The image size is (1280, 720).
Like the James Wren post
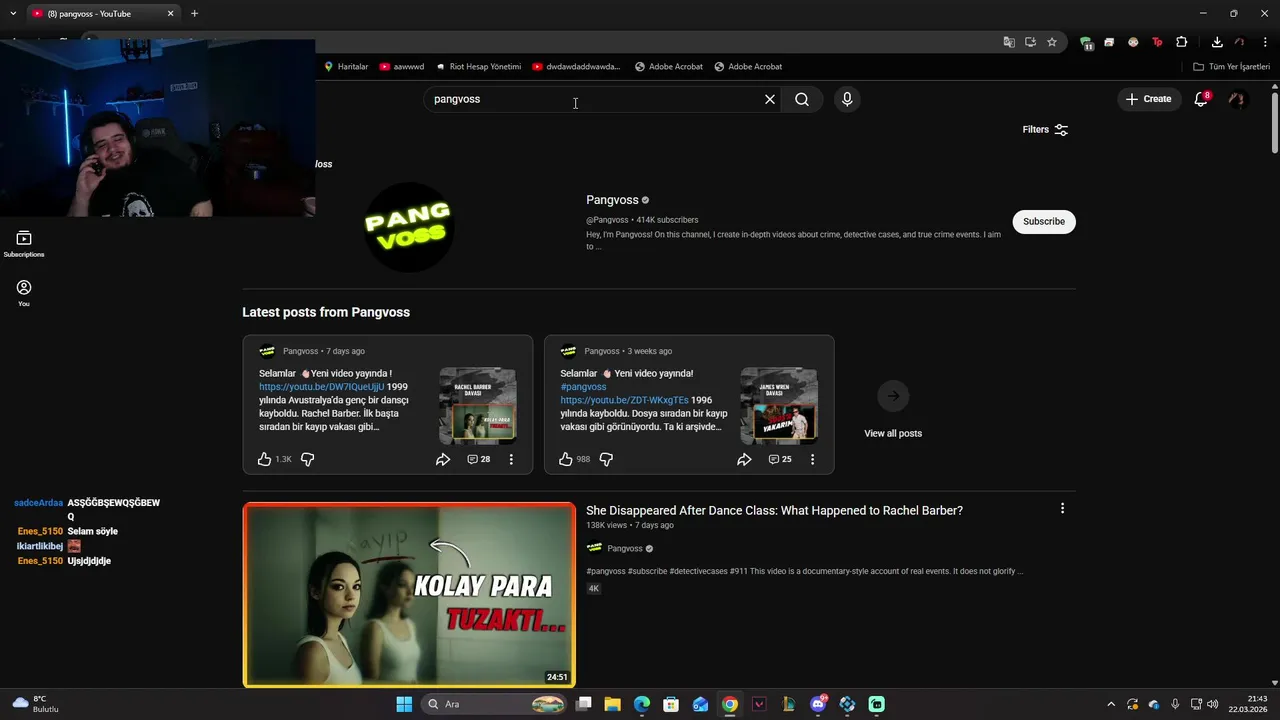tap(566, 459)
